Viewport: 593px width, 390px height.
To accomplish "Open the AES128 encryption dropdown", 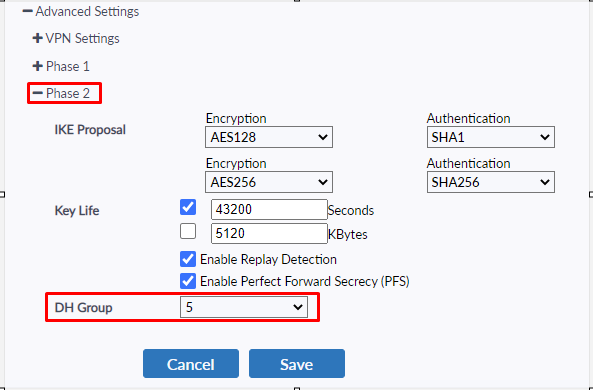I will [269, 137].
